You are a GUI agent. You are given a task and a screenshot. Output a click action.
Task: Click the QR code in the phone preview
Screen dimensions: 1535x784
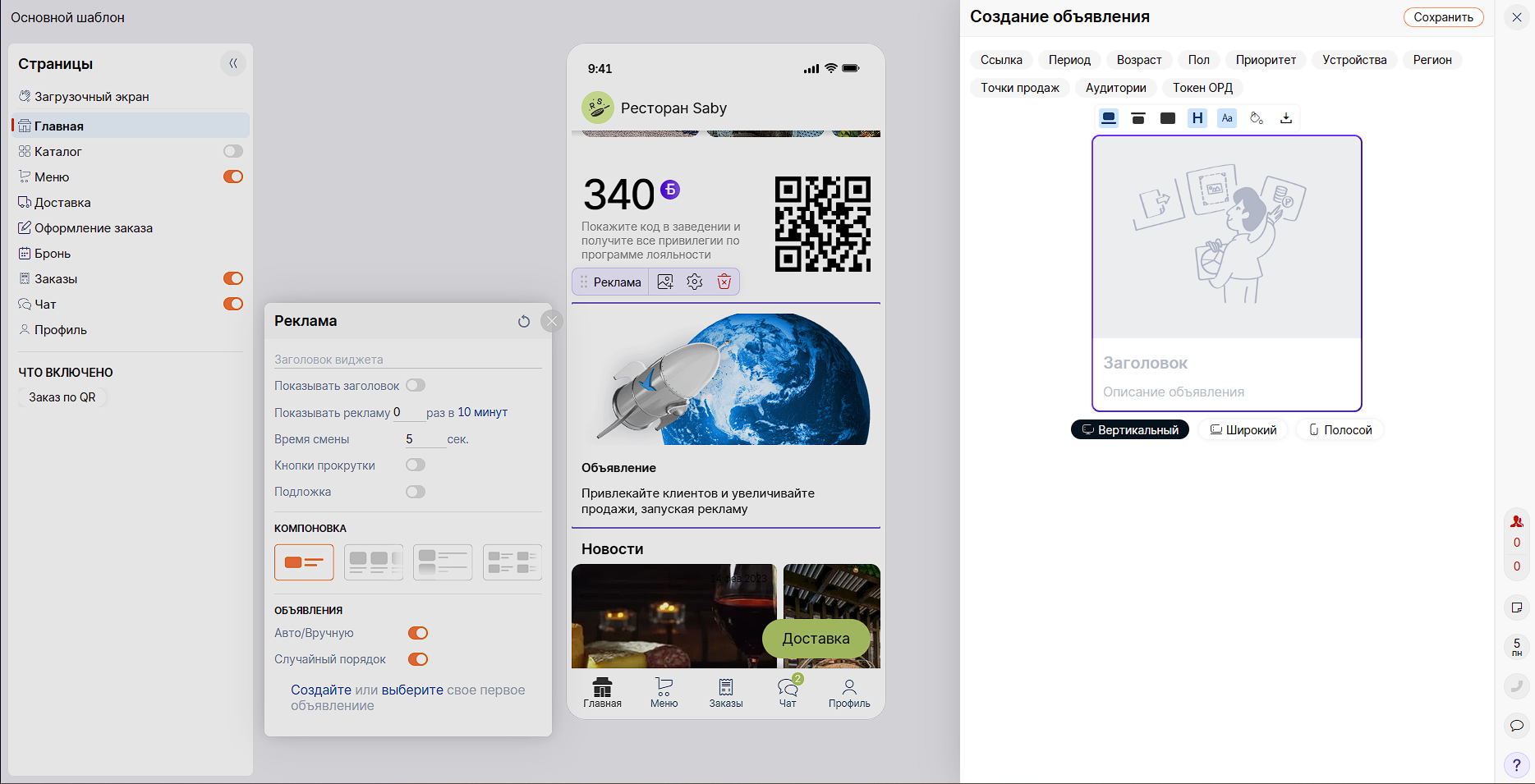823,224
